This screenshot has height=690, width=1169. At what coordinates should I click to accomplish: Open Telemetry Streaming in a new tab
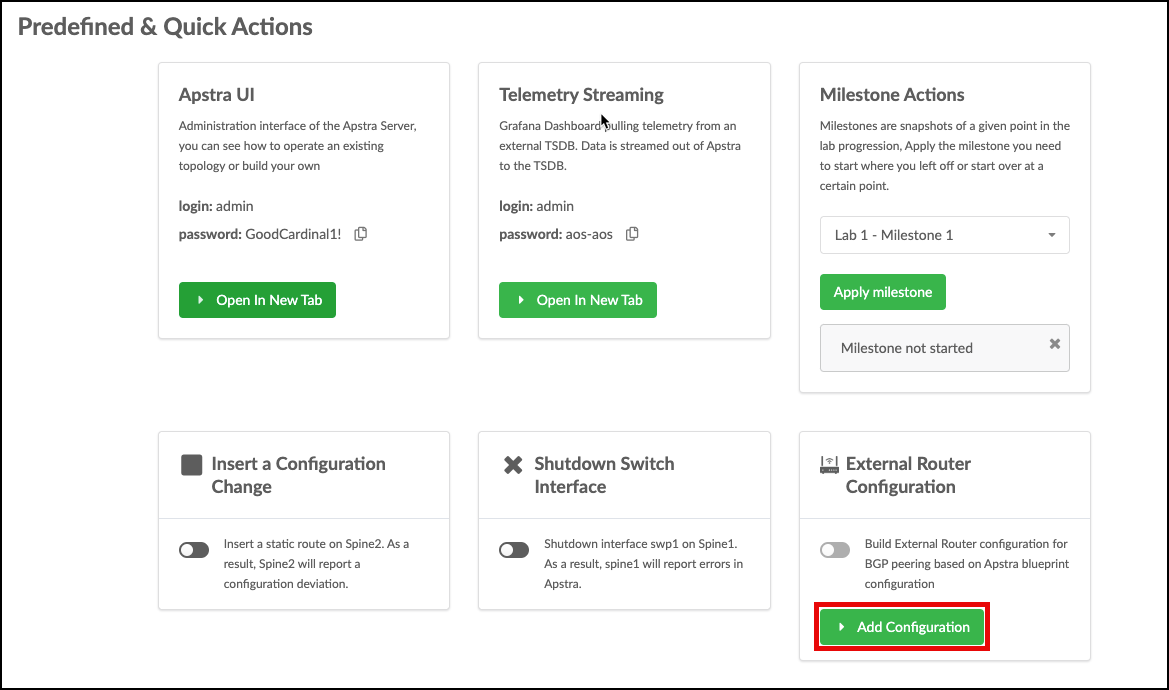click(x=578, y=300)
